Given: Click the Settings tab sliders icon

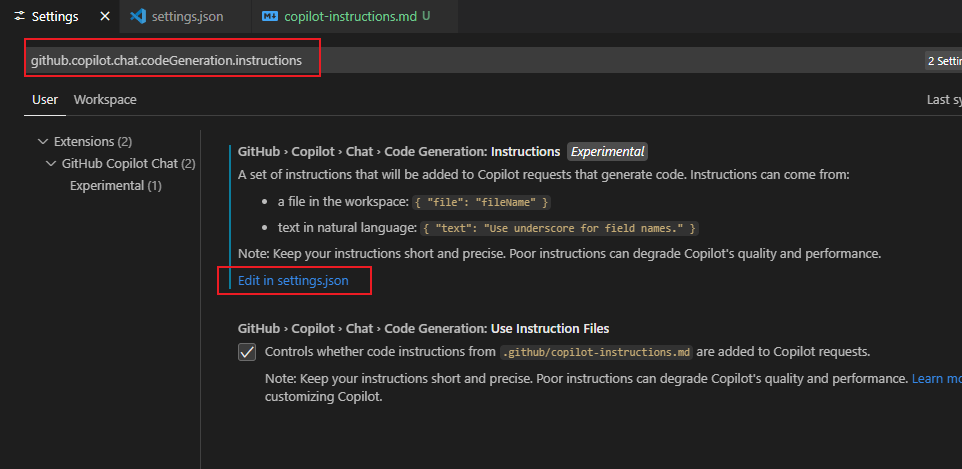Looking at the screenshot, I should tap(20, 17).
